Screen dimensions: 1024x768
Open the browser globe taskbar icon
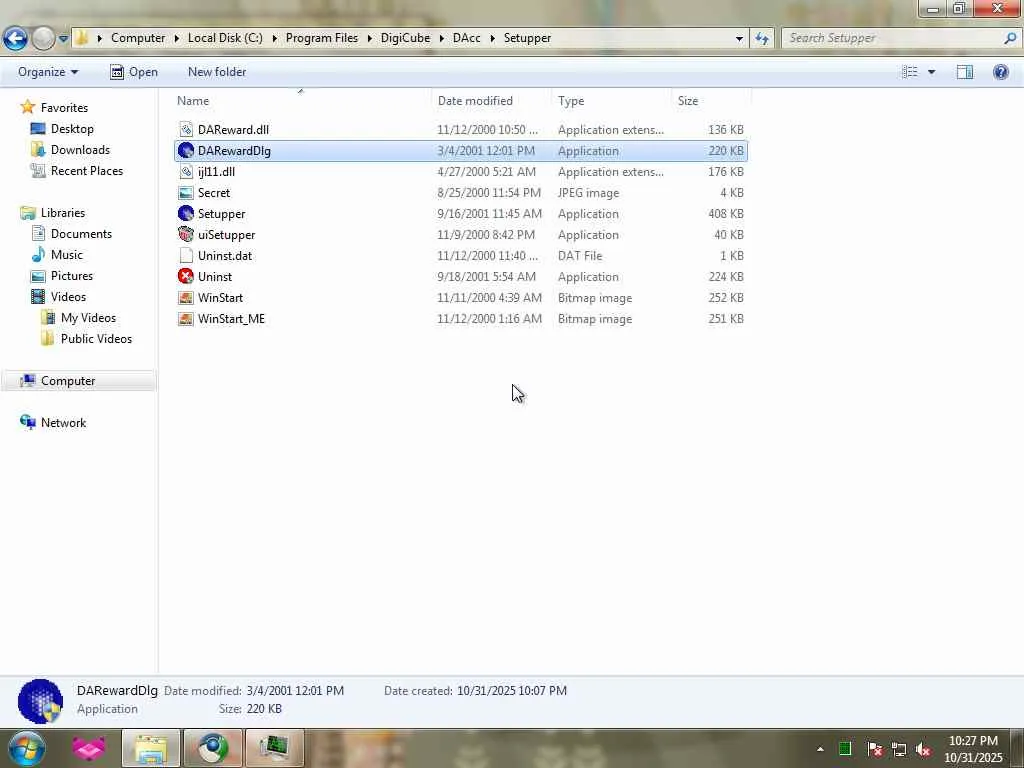(213, 748)
